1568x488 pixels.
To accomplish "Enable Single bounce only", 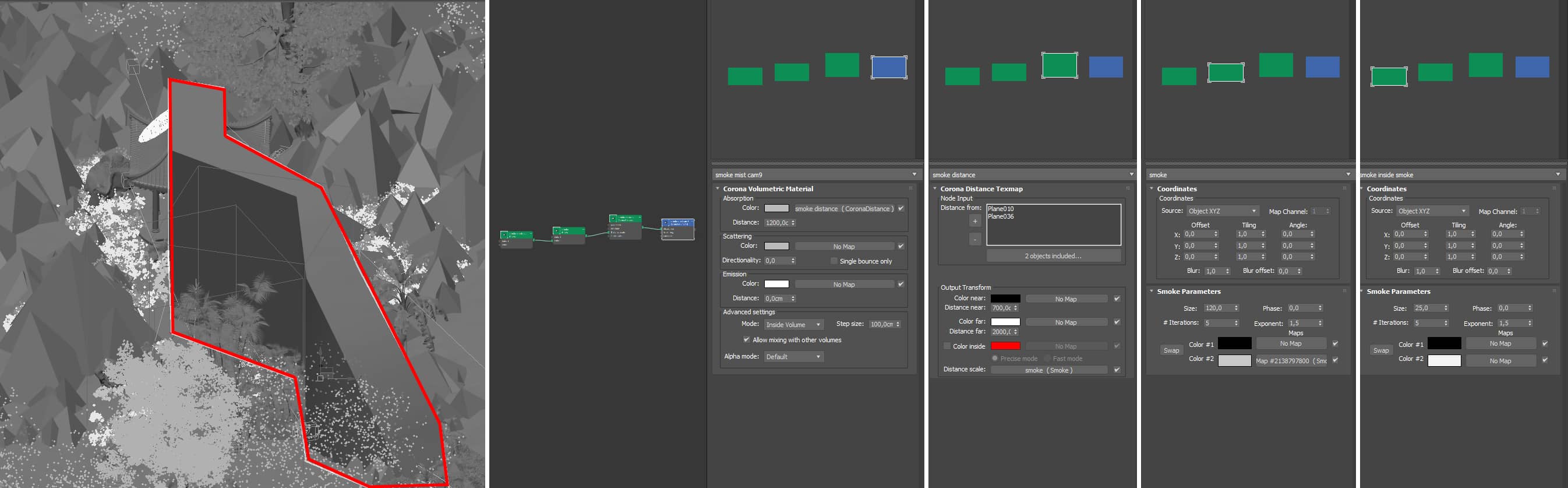I will click(x=834, y=261).
